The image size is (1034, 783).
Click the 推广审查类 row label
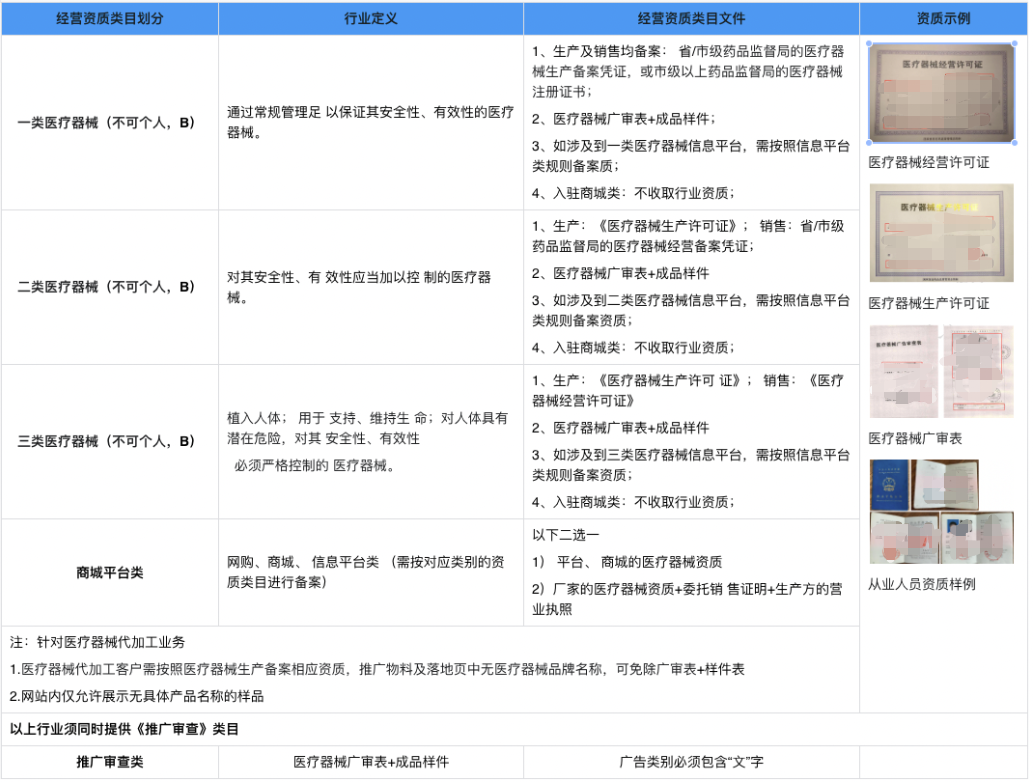pos(110,762)
